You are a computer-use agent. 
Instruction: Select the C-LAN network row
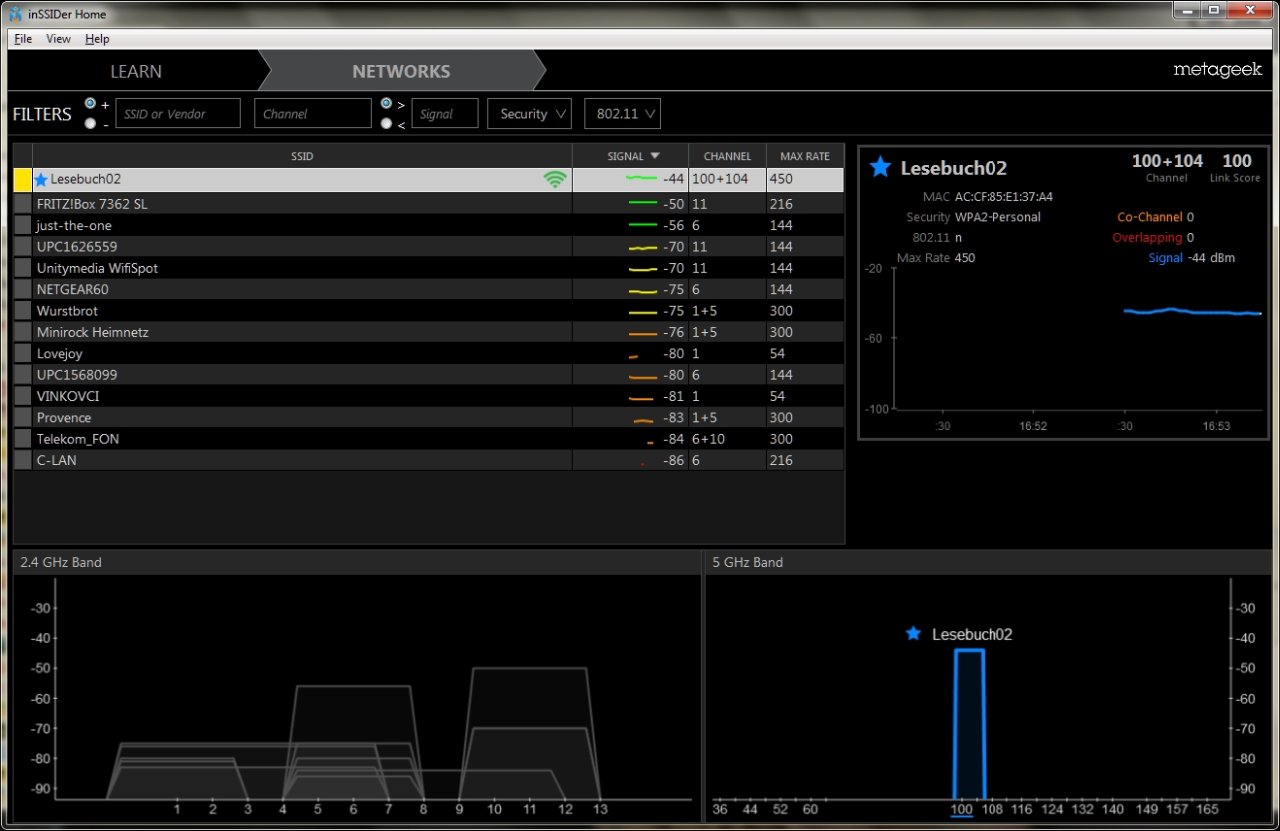pyautogui.click(x=428, y=460)
